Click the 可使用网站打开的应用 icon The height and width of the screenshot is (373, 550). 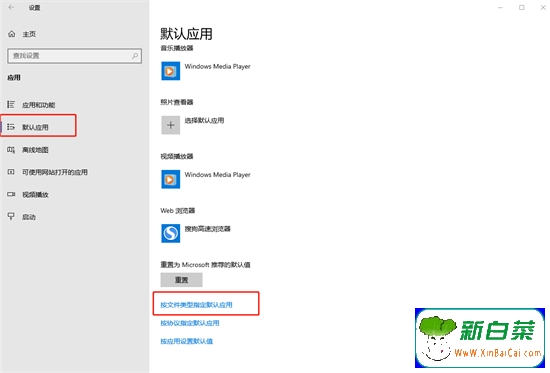click(x=11, y=172)
